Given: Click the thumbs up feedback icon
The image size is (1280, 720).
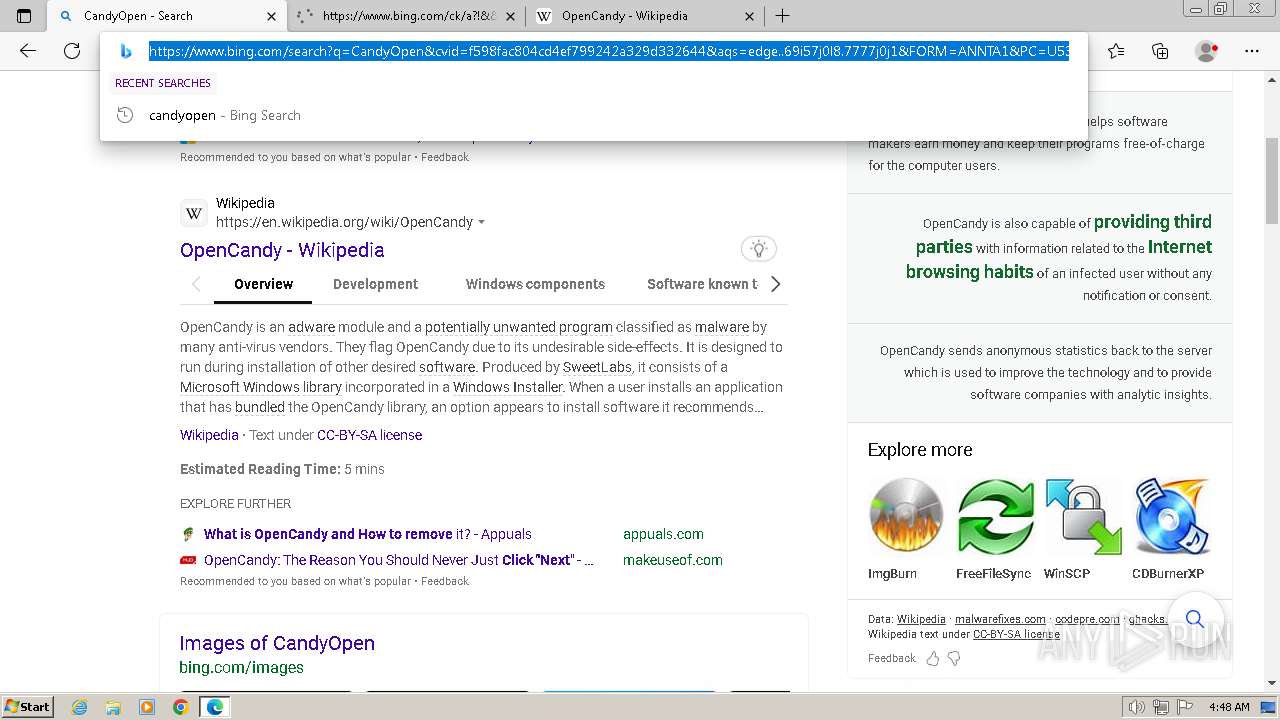Looking at the screenshot, I should [933, 658].
